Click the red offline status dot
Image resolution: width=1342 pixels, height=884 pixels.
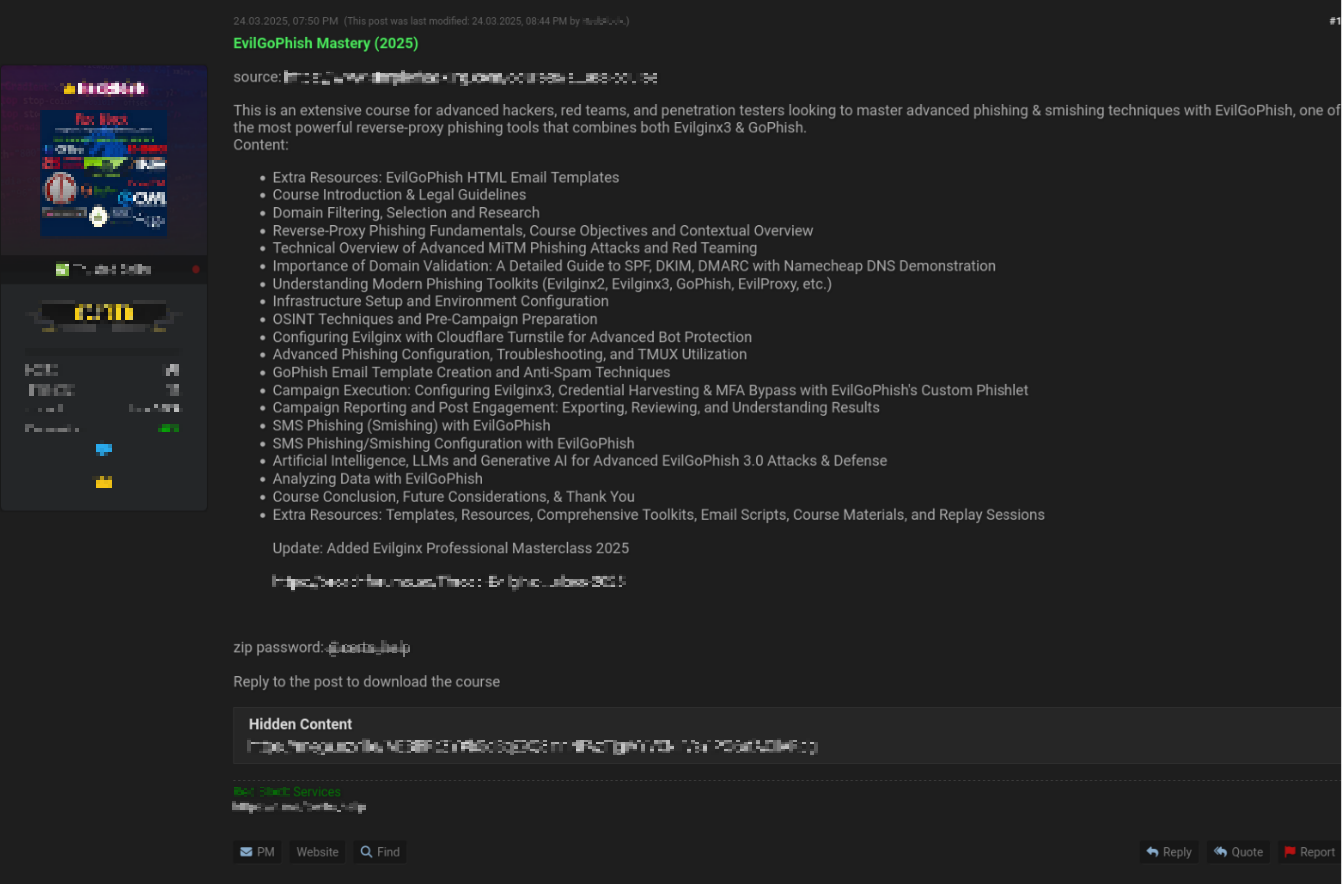[196, 270]
